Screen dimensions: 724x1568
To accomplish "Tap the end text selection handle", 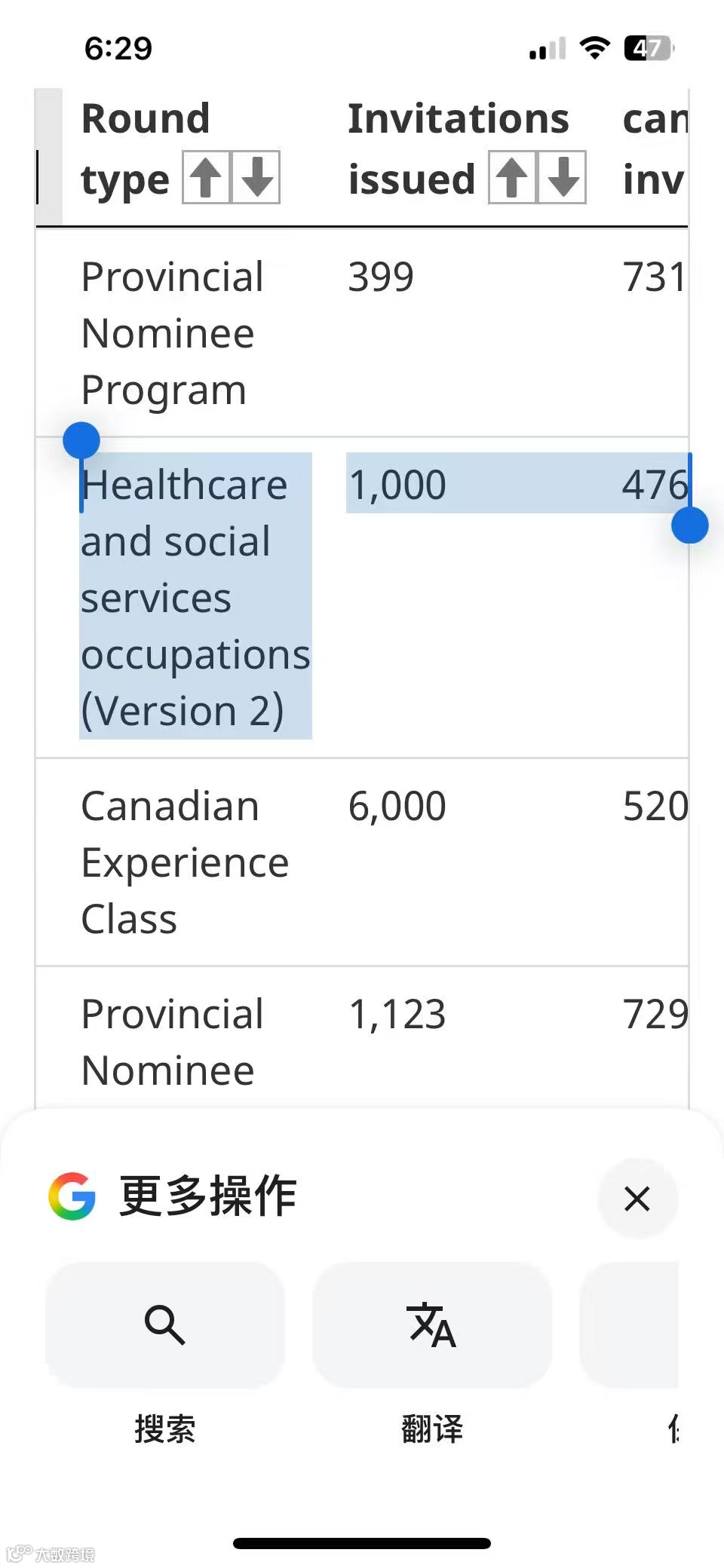I will pyautogui.click(x=689, y=525).
